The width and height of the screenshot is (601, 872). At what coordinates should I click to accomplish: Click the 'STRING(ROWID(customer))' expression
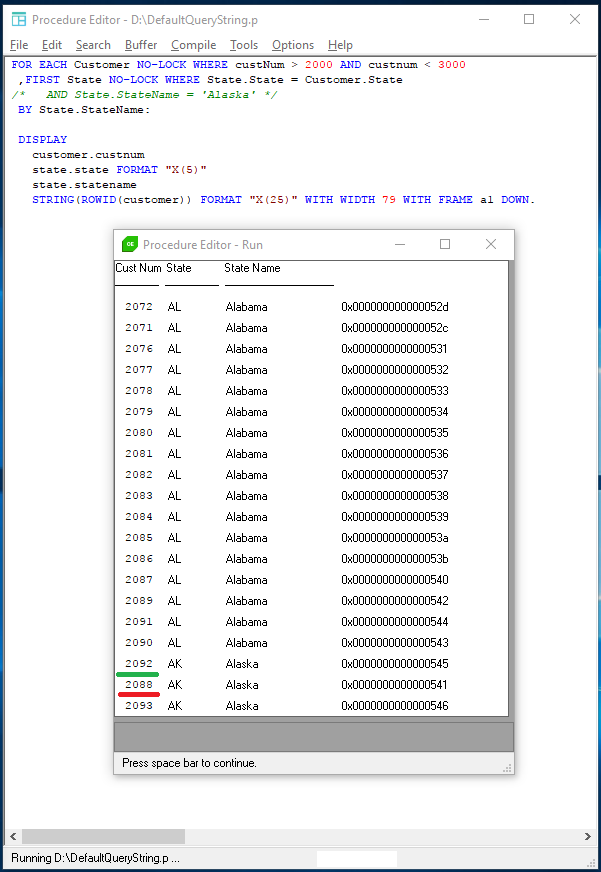(113, 200)
